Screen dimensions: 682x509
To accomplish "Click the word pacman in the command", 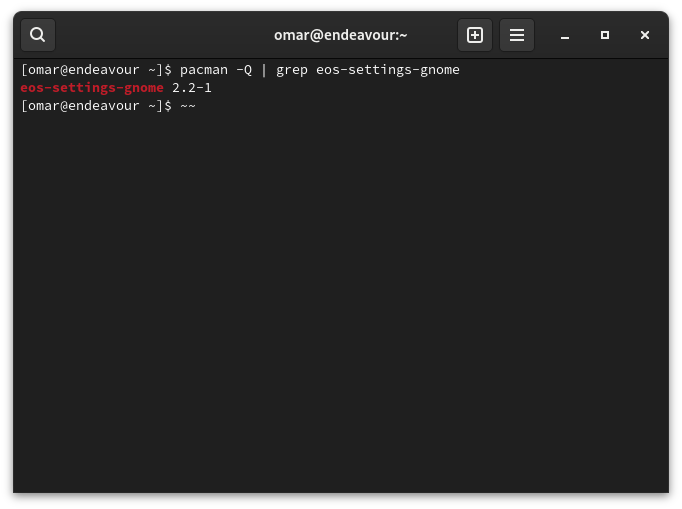I will 204,70.
